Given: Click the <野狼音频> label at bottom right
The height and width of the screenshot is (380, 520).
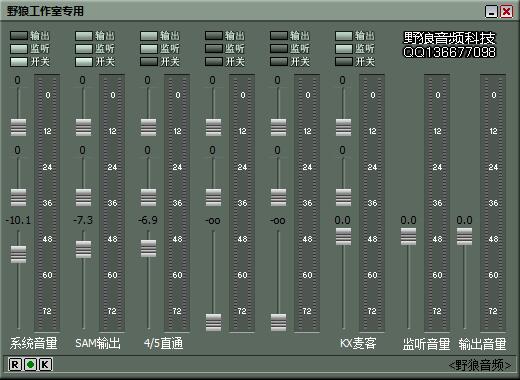Looking at the screenshot, I should coord(479,365).
